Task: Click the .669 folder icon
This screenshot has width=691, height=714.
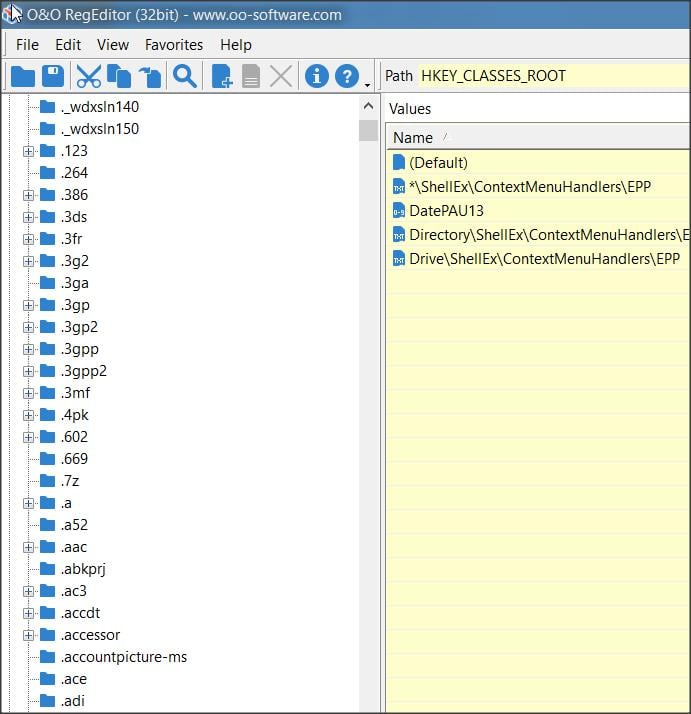Action: point(47,459)
